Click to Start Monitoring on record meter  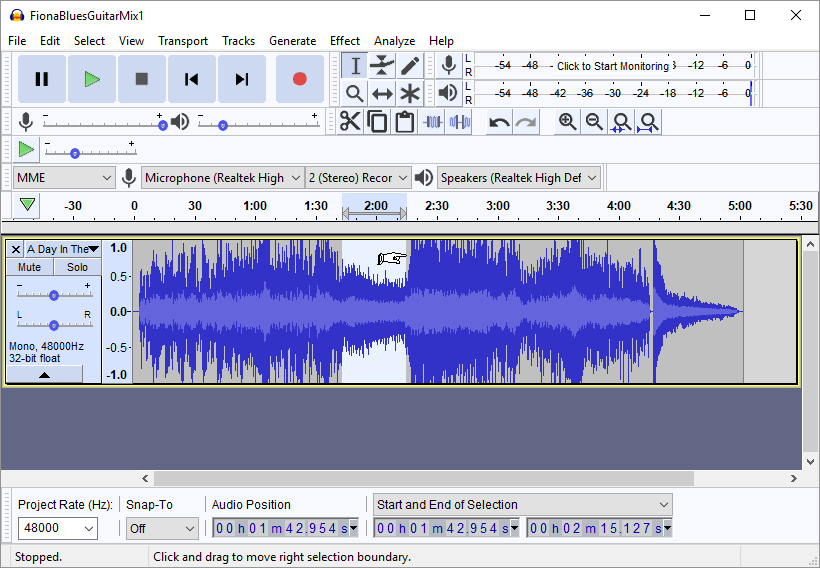click(x=612, y=66)
